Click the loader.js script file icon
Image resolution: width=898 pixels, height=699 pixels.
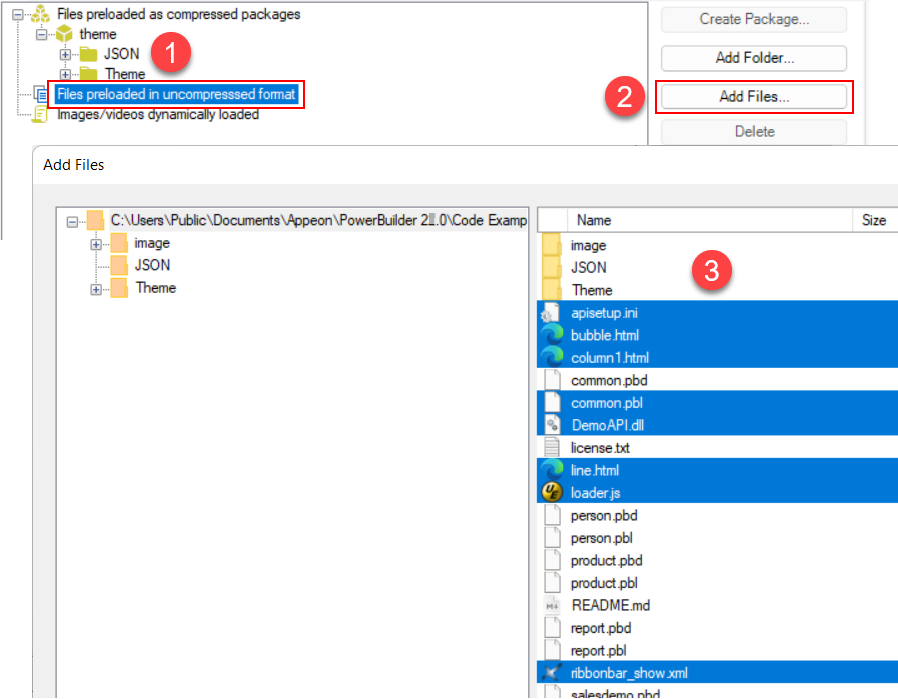(551, 493)
